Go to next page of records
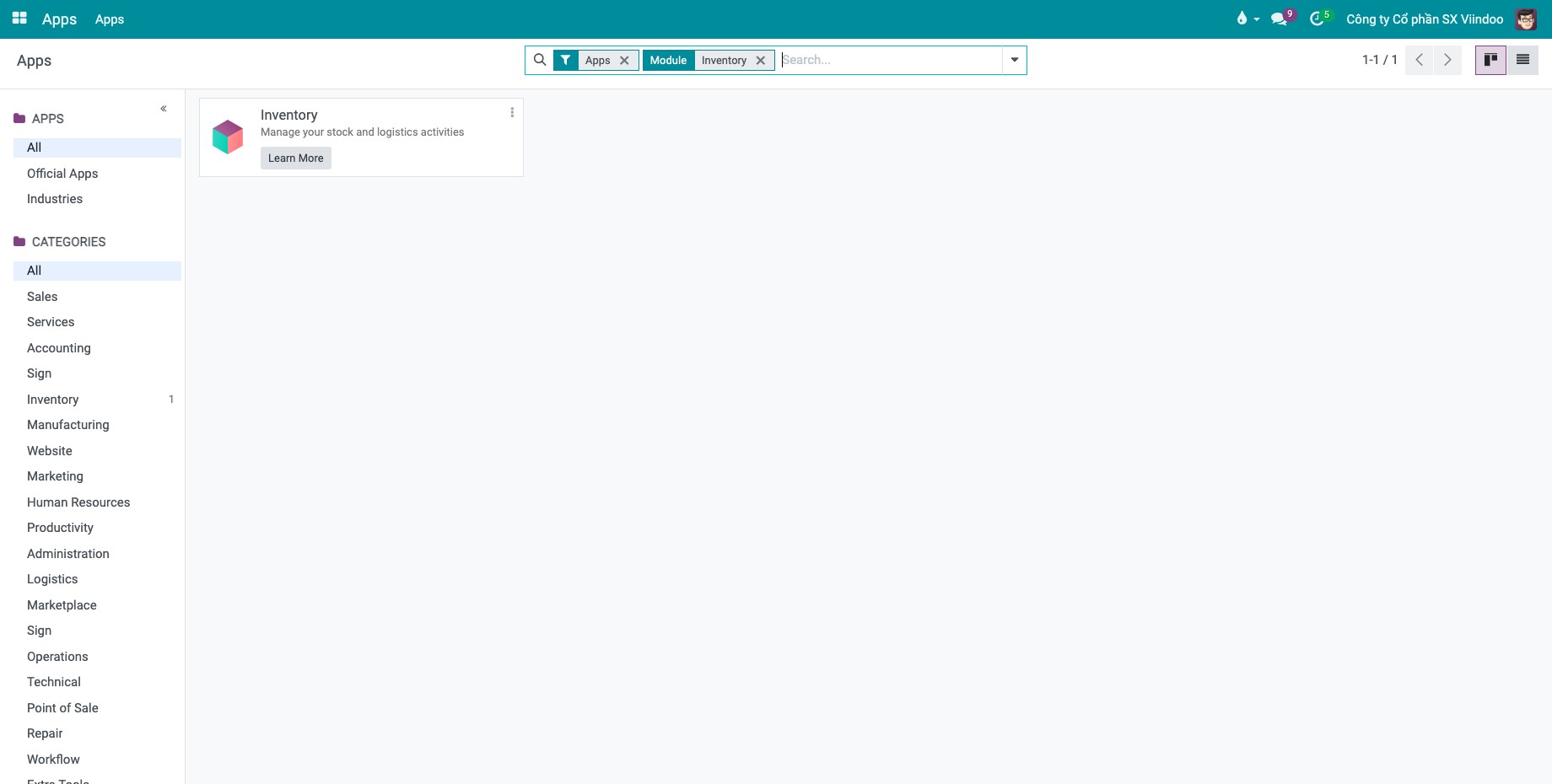1552x784 pixels. coord(1447,60)
